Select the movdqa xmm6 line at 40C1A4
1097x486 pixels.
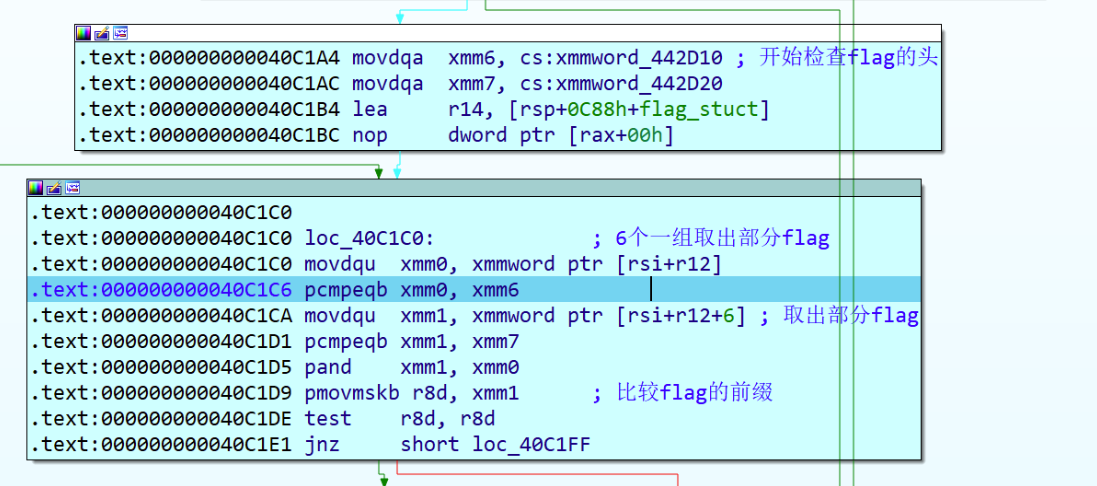[508, 58]
